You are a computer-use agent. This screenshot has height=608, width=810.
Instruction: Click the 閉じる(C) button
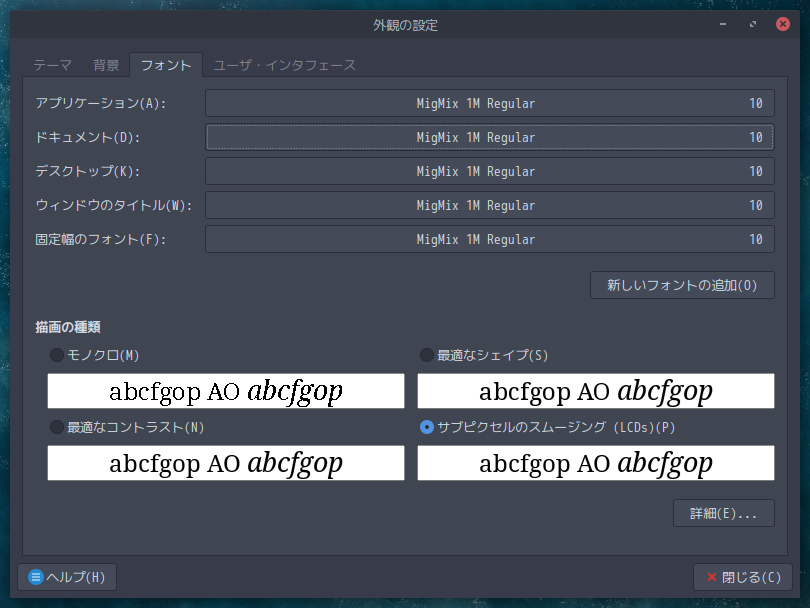(743, 577)
